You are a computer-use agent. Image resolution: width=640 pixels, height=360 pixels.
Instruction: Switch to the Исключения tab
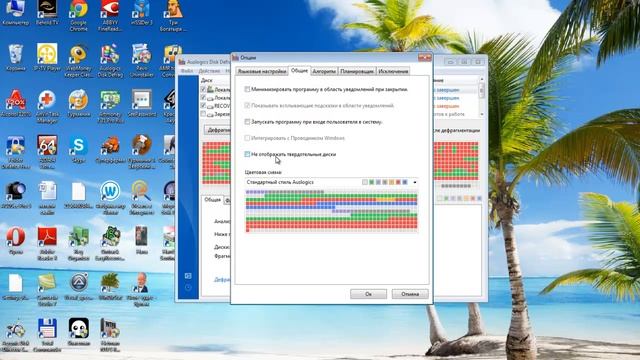pos(393,71)
